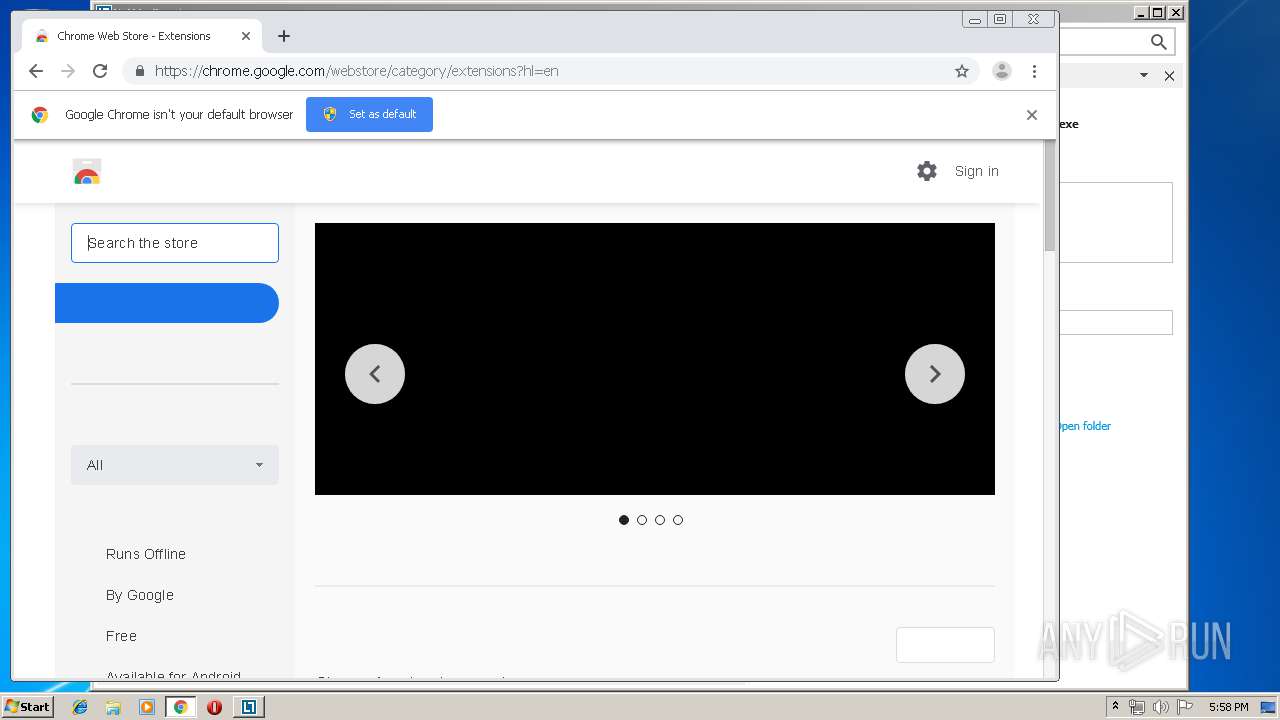Expand the All categories dropdown

(x=175, y=465)
